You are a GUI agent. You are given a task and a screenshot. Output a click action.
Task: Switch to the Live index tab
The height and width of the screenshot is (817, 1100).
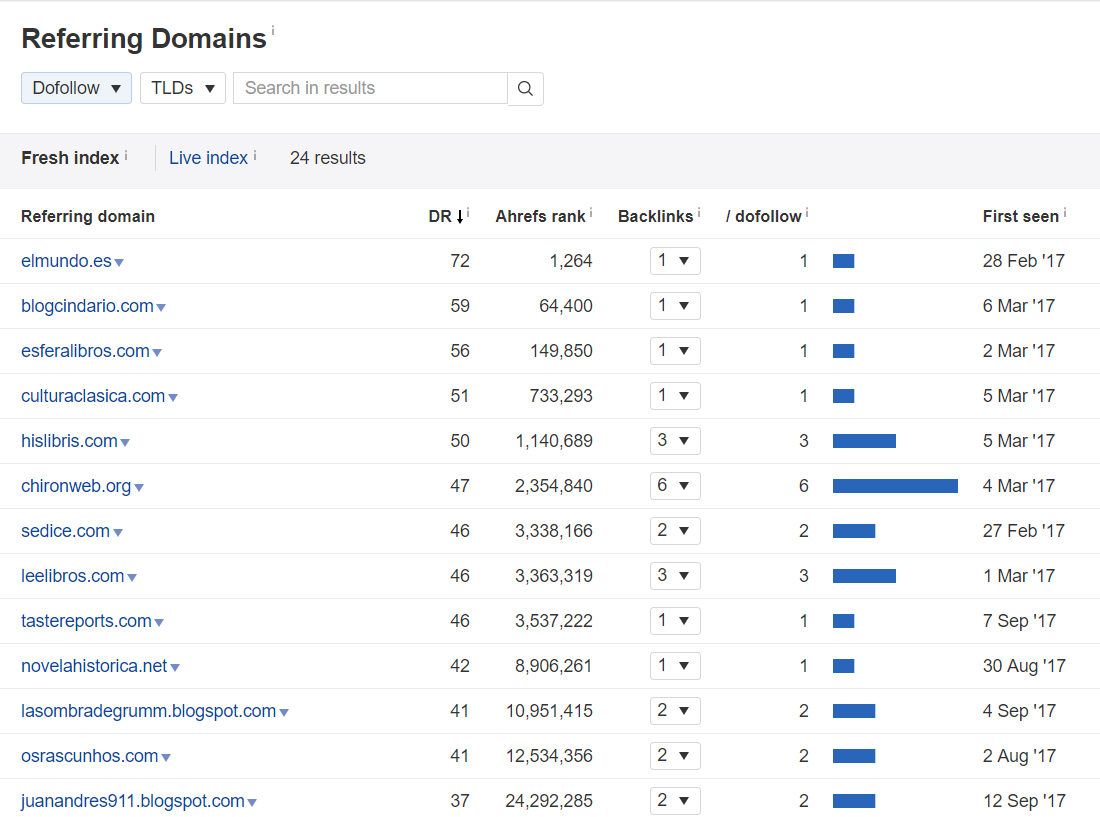(x=208, y=158)
